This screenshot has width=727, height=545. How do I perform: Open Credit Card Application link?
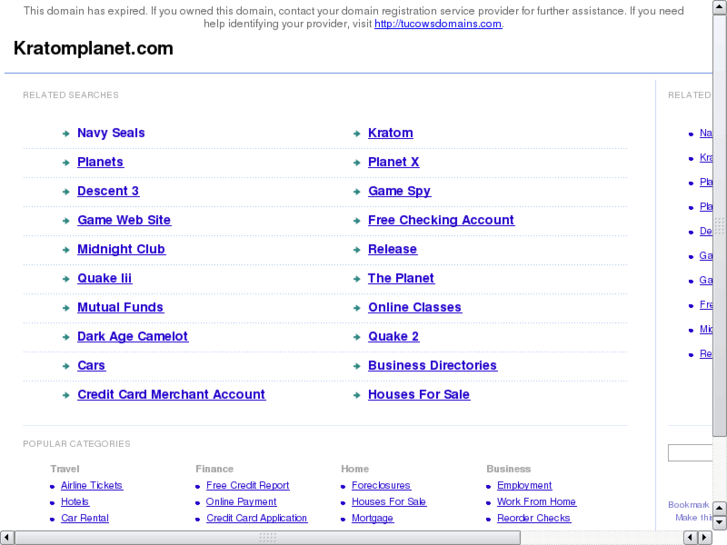point(256,518)
